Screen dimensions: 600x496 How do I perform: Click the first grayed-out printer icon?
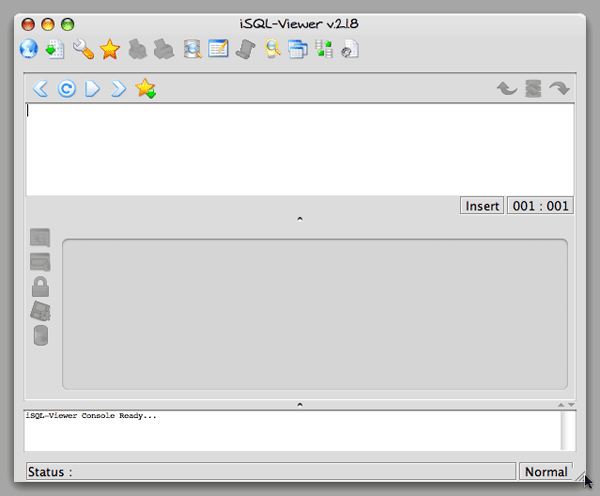(x=137, y=49)
